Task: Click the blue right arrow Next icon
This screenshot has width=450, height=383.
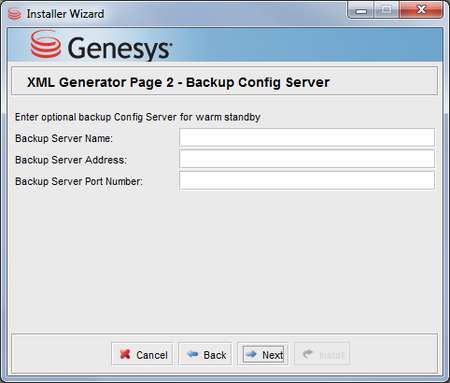Action: coord(251,354)
